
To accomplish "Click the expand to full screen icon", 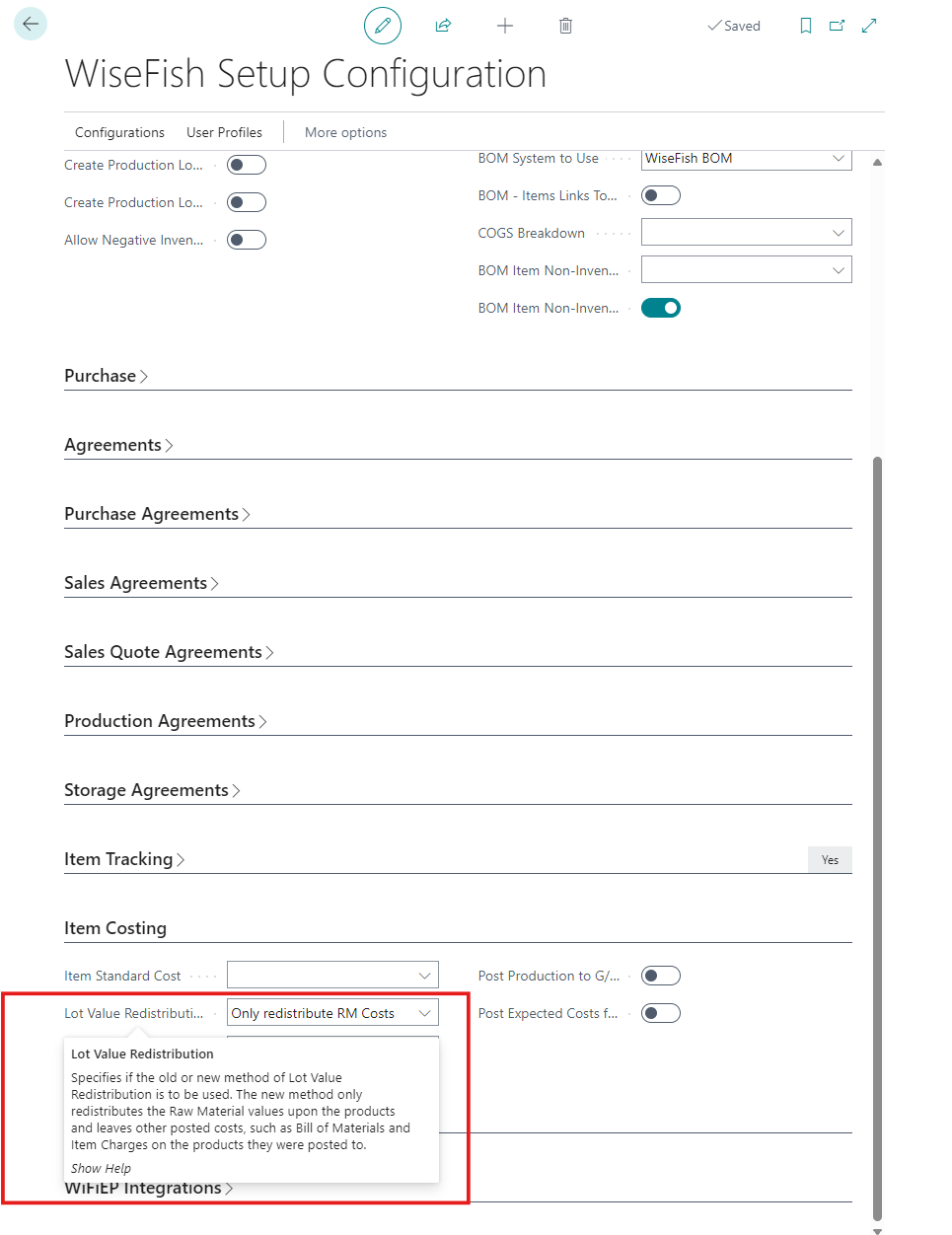I will point(869,26).
